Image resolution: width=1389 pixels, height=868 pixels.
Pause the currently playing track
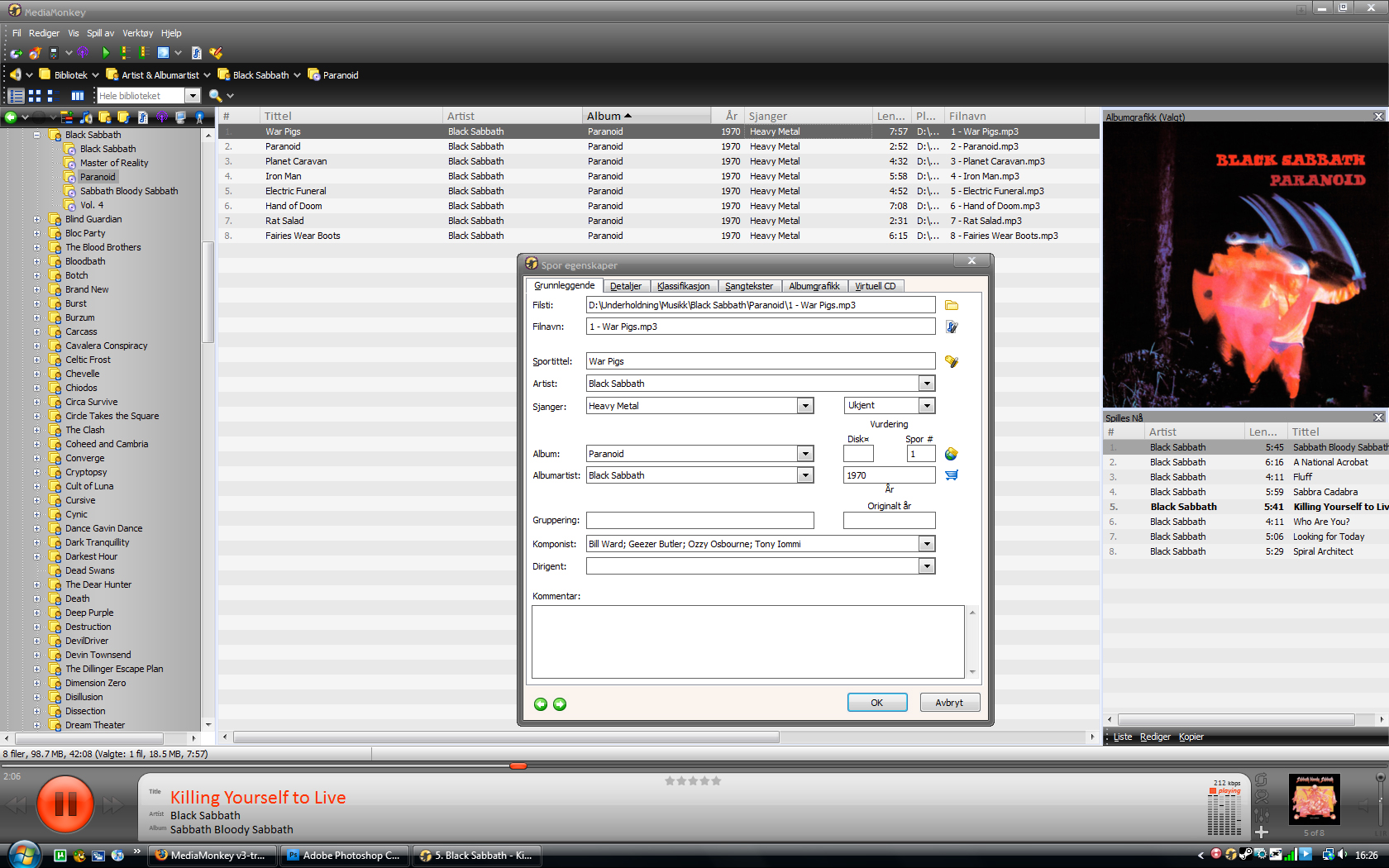[65, 804]
